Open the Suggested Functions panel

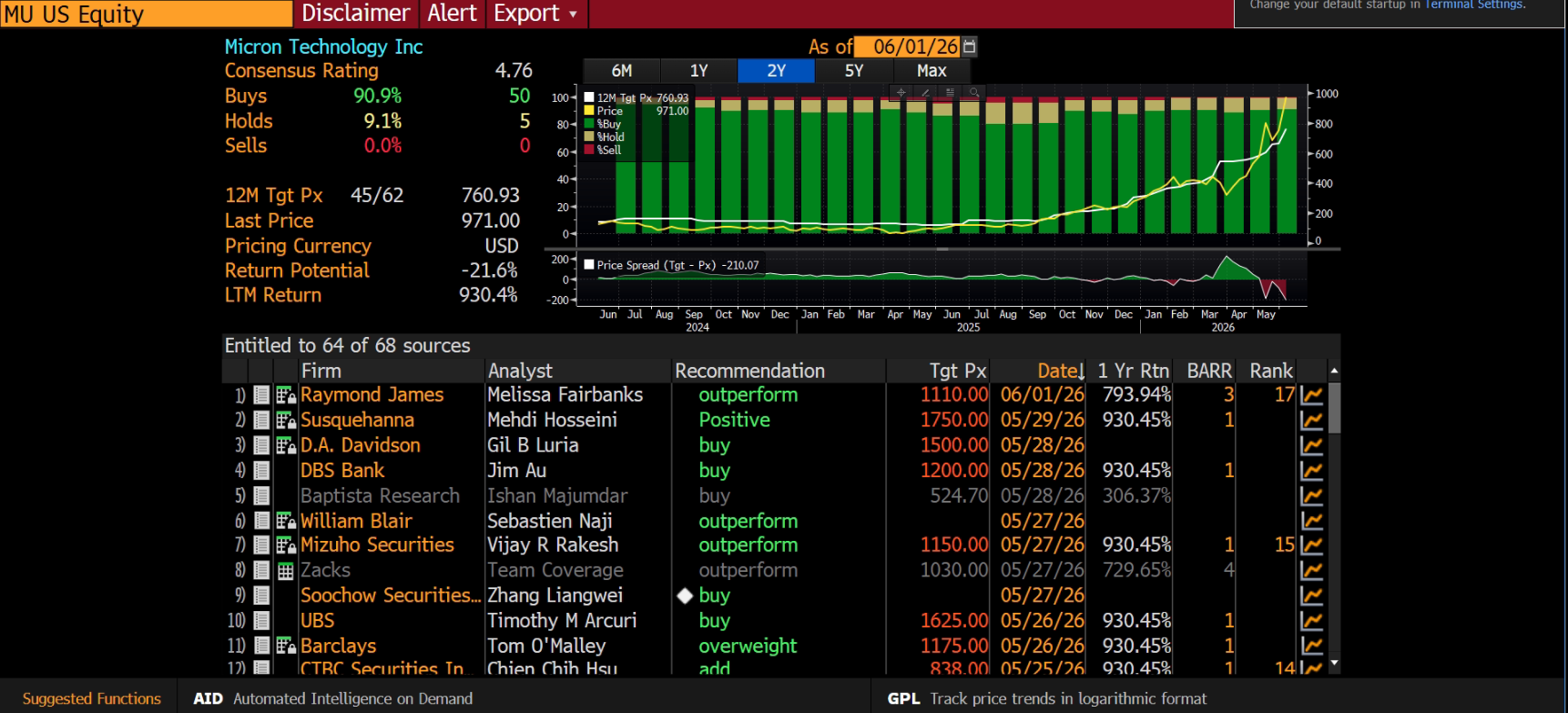[x=92, y=698]
